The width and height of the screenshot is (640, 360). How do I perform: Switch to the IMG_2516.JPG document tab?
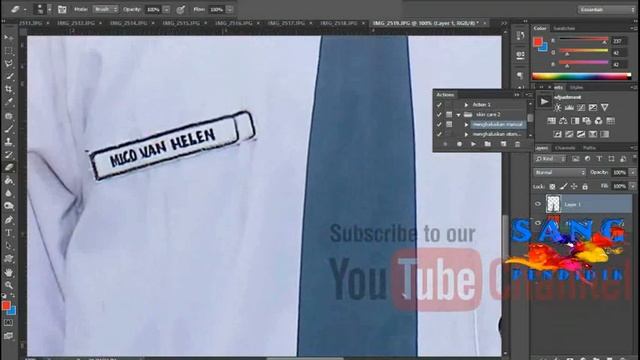click(234, 23)
